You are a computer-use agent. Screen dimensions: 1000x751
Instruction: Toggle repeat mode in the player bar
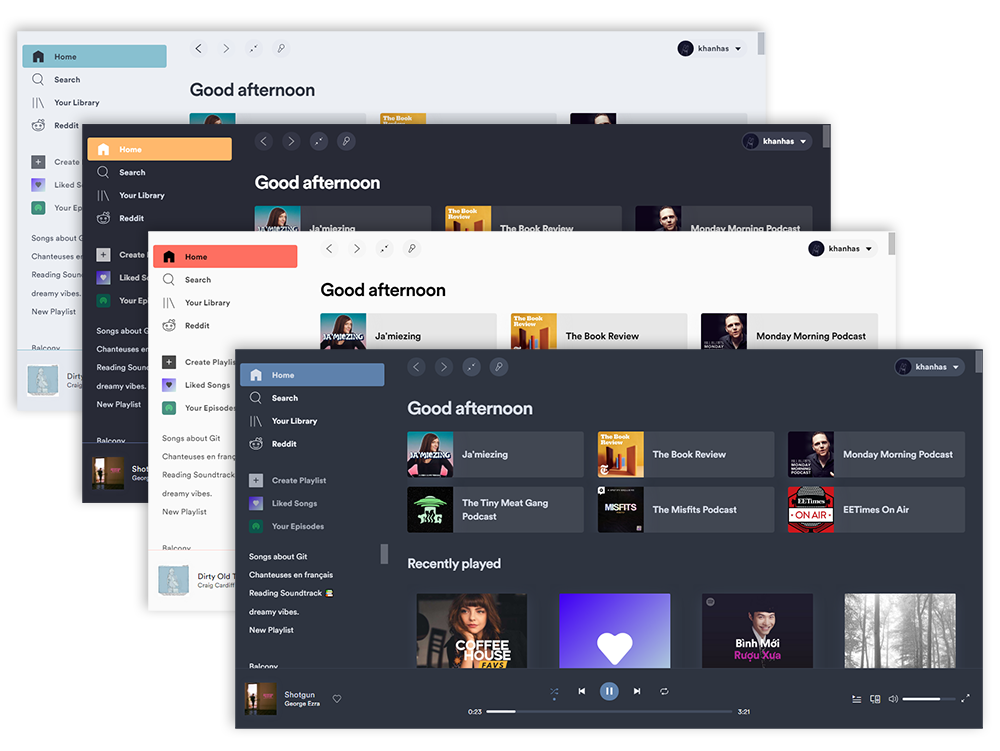664,691
